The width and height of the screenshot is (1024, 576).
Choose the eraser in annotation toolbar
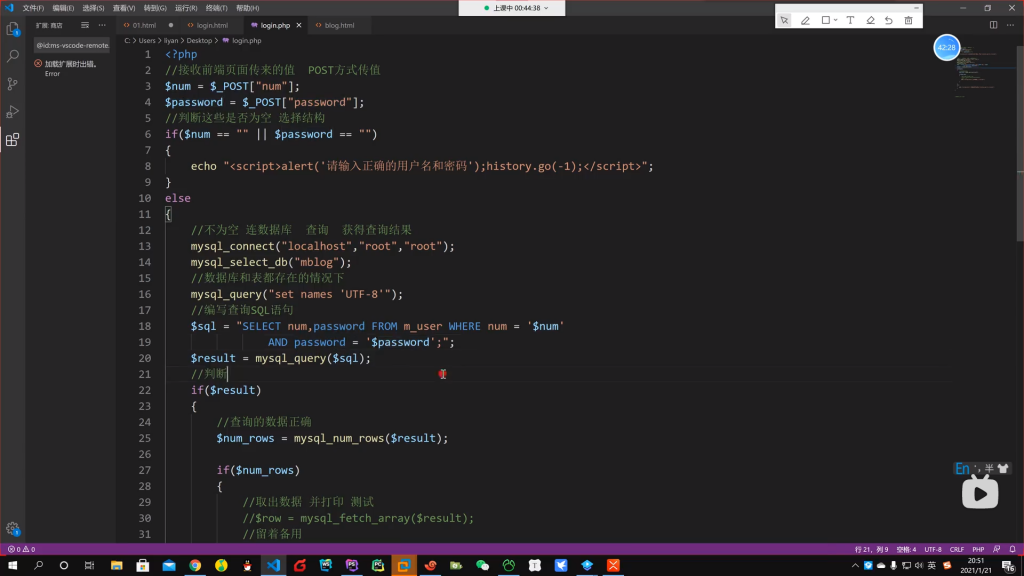(x=870, y=20)
